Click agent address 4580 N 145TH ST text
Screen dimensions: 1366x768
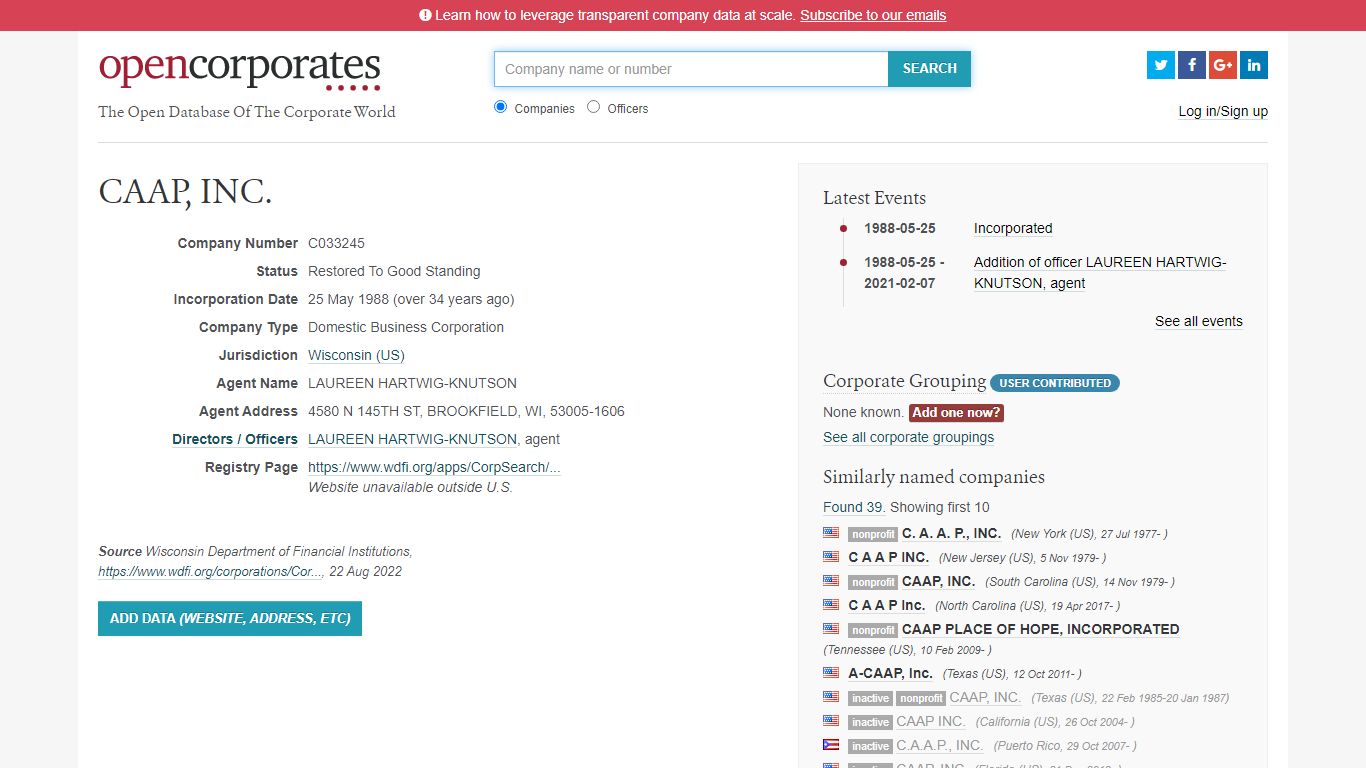click(x=466, y=411)
